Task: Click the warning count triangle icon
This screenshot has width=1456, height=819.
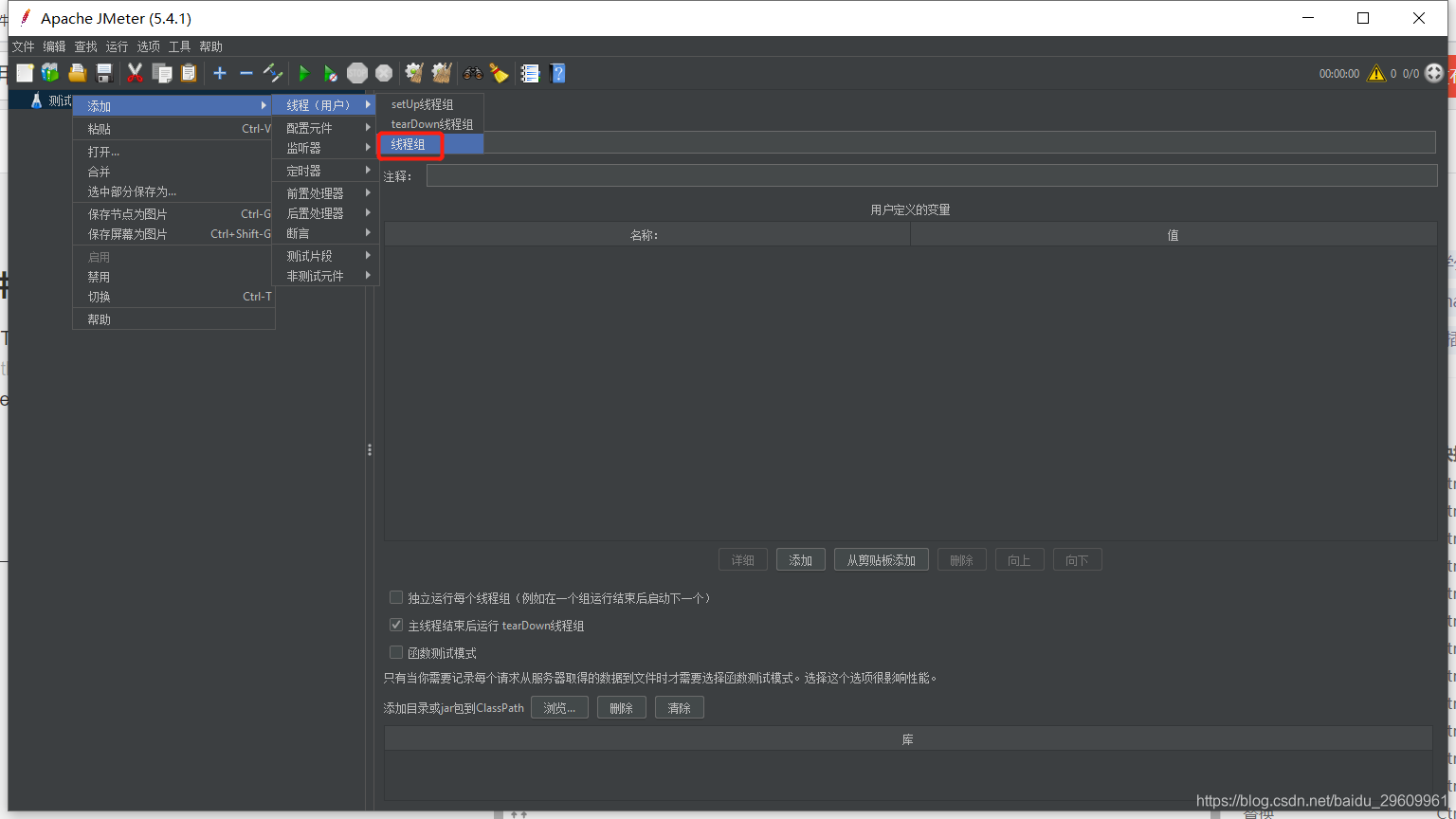Action: coord(1376,73)
